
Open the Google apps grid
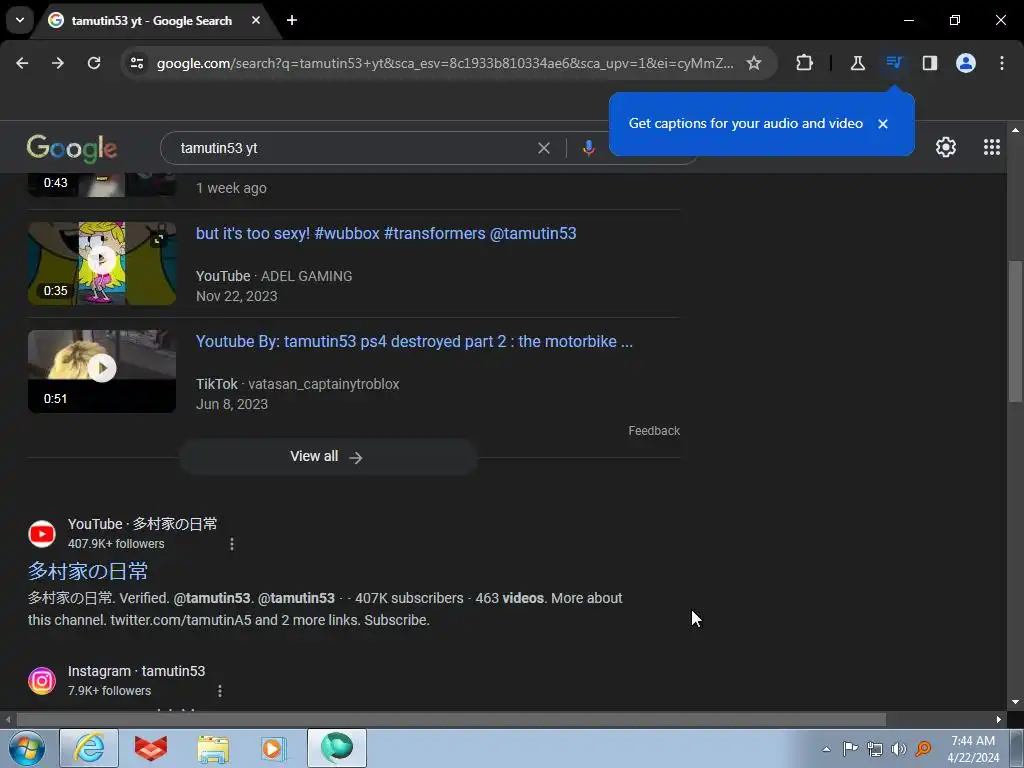[x=991, y=147]
